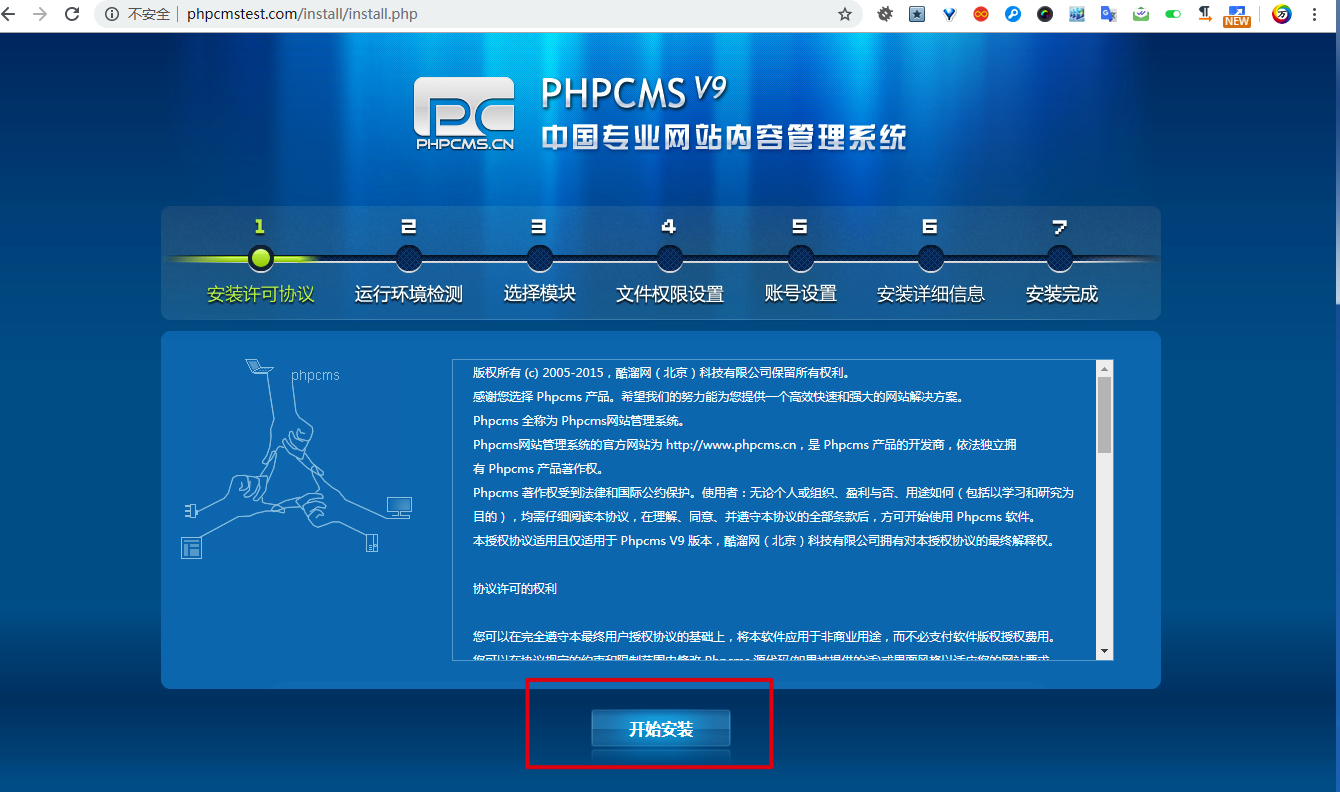Toggle the V-shaped extension icon
Screen dimensions: 1340x792
tap(949, 14)
